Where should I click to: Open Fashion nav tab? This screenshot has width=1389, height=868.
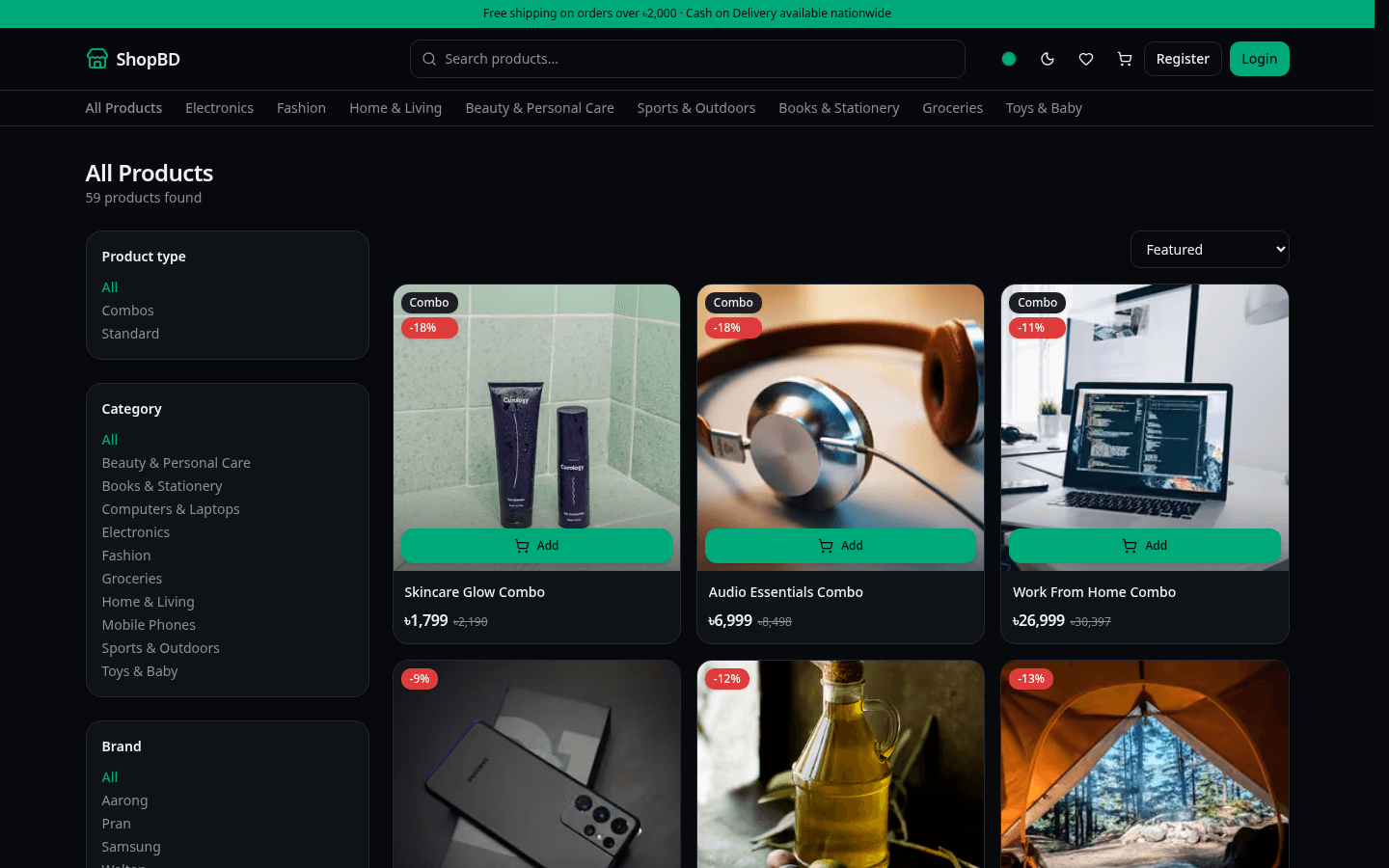coord(301,108)
